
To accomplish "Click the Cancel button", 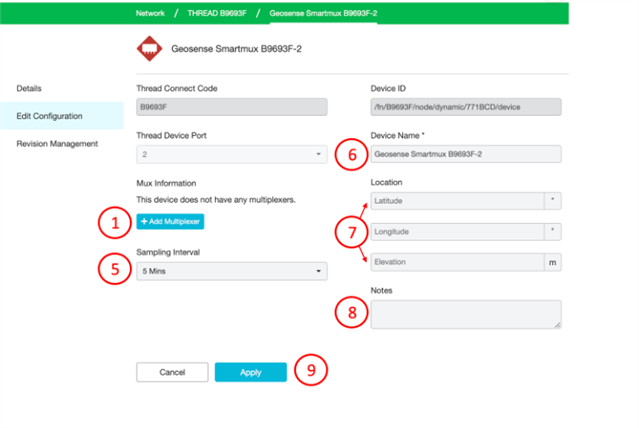I will coord(172,372).
